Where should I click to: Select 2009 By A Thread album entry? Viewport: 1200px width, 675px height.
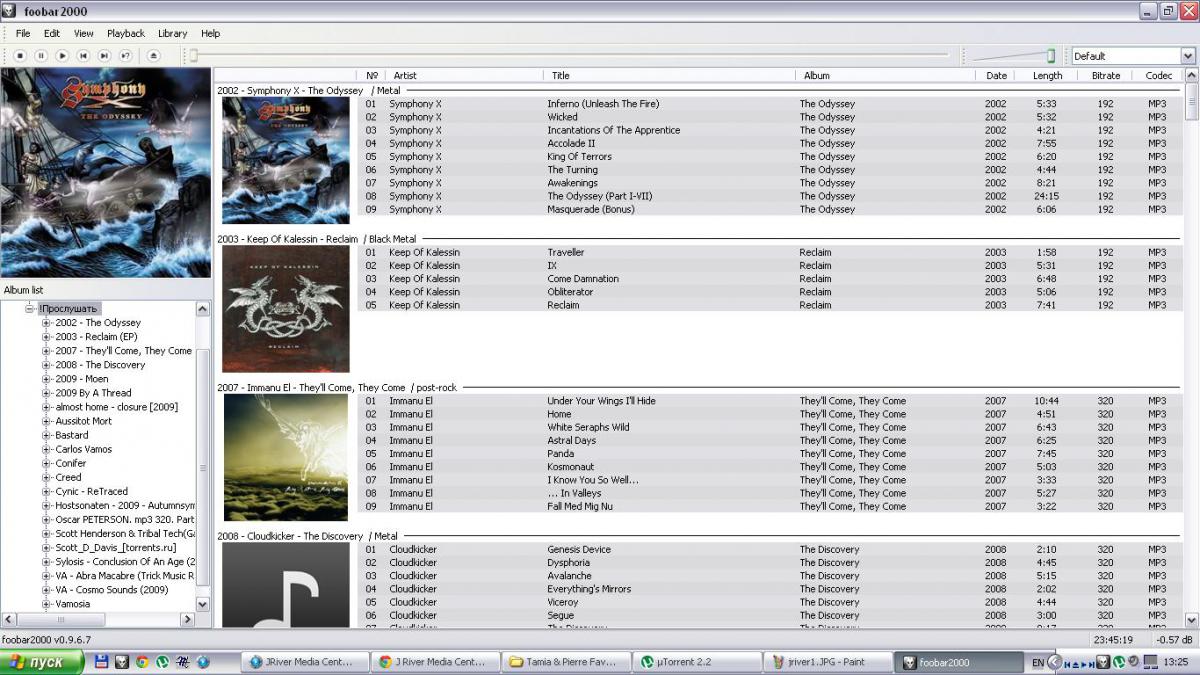(x=93, y=393)
